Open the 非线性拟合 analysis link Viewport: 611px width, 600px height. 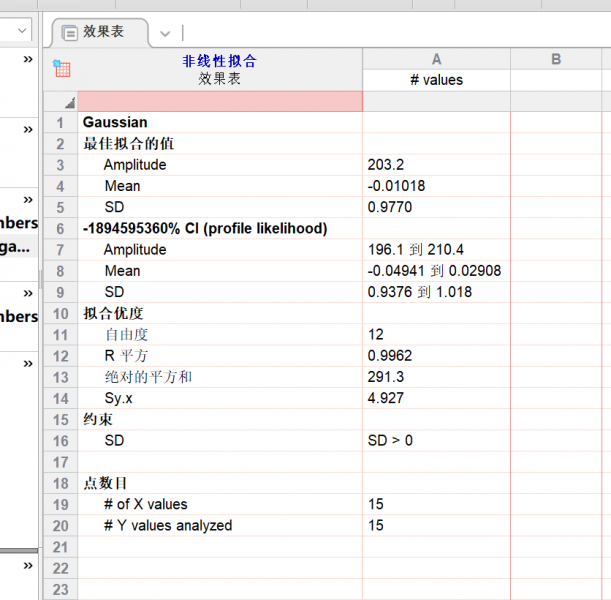[x=219, y=61]
